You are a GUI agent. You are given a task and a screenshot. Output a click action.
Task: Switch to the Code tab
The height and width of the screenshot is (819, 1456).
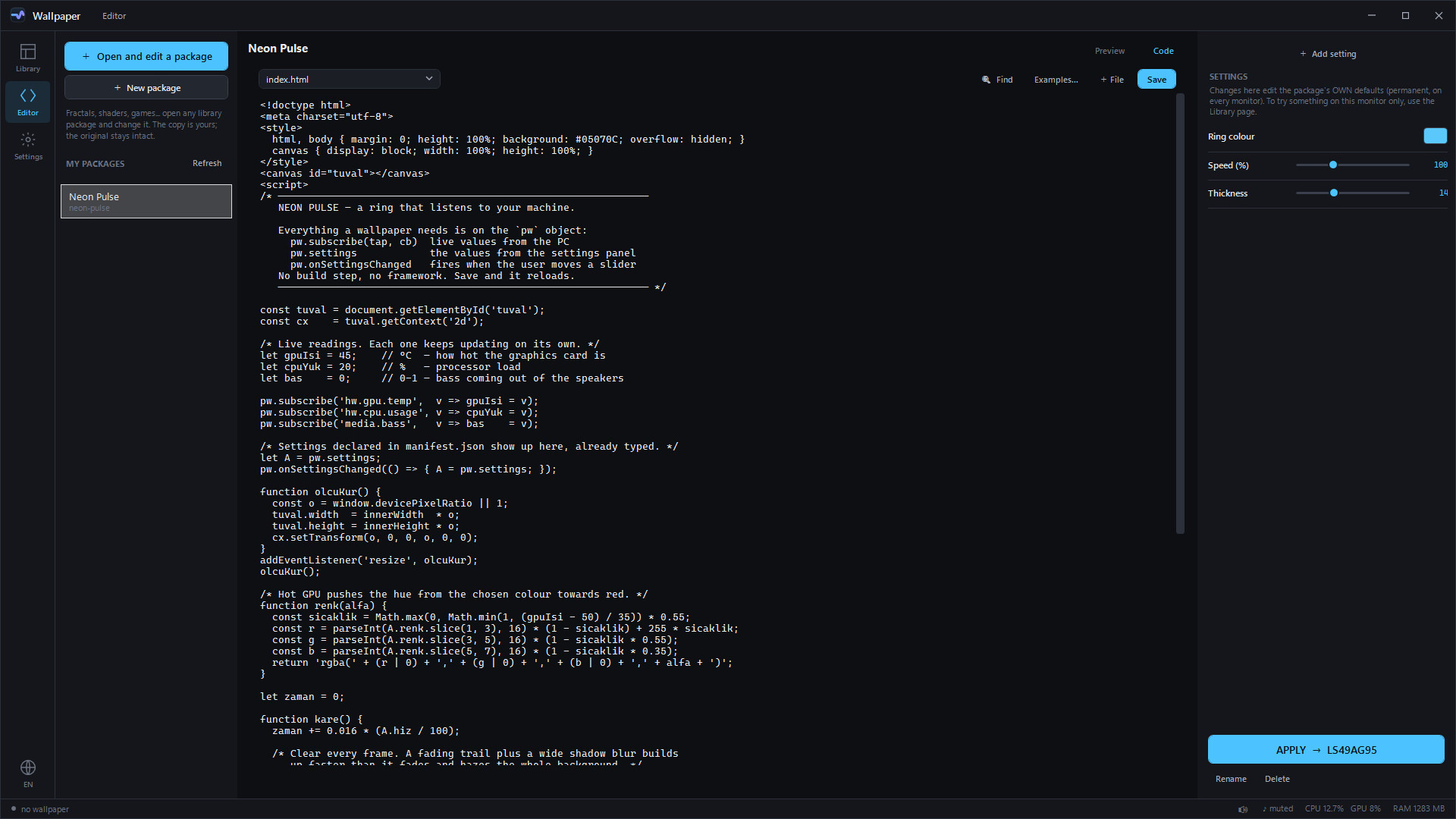coord(1163,51)
